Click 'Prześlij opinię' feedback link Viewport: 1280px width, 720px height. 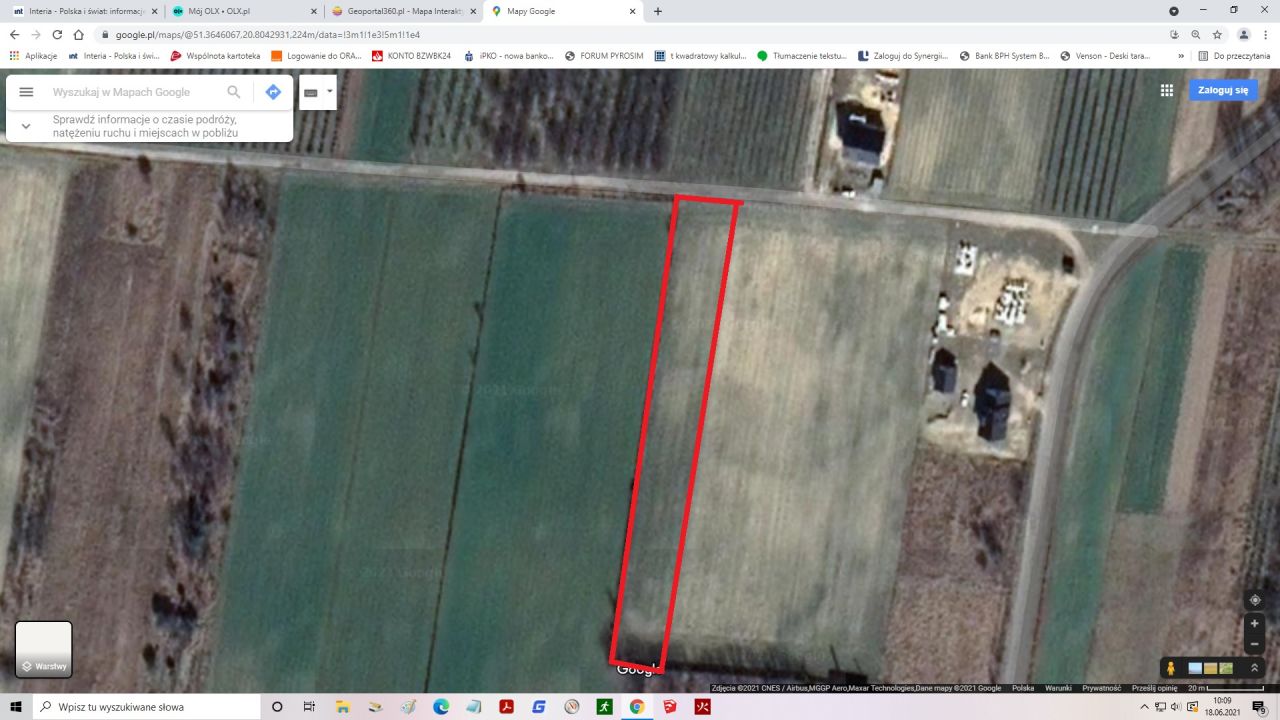point(1154,688)
